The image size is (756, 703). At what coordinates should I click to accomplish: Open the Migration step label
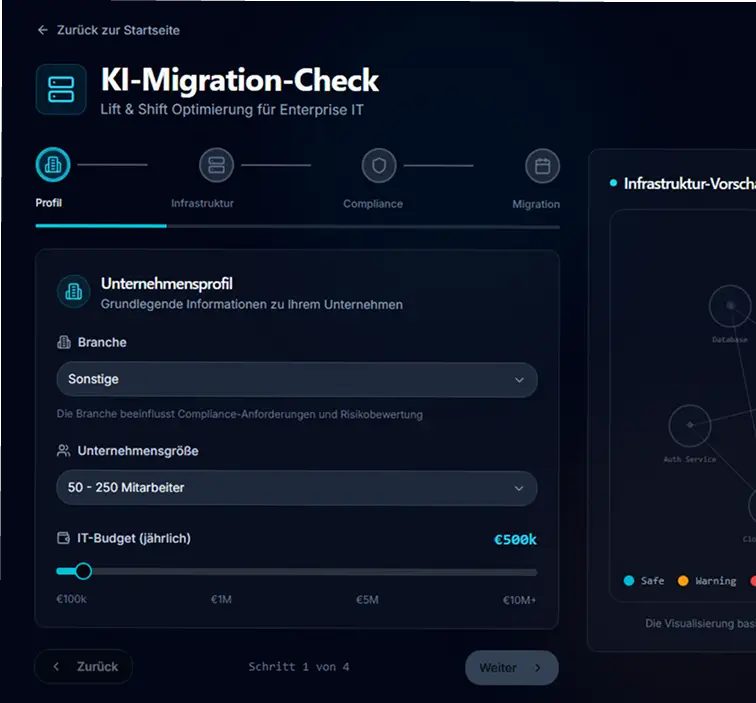[x=536, y=204]
